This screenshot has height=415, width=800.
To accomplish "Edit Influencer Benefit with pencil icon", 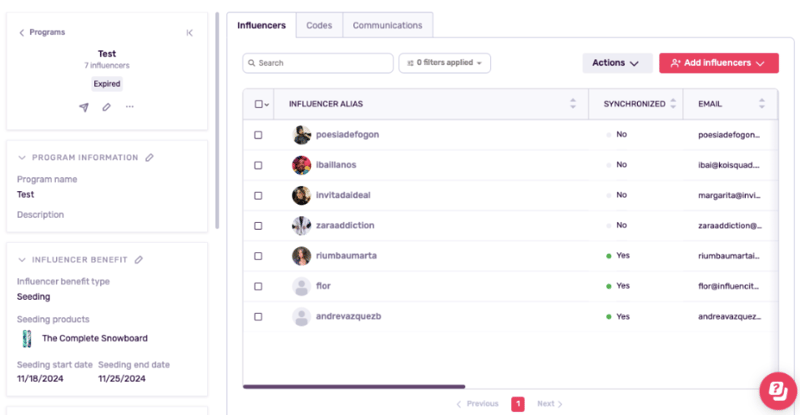I will (x=139, y=260).
